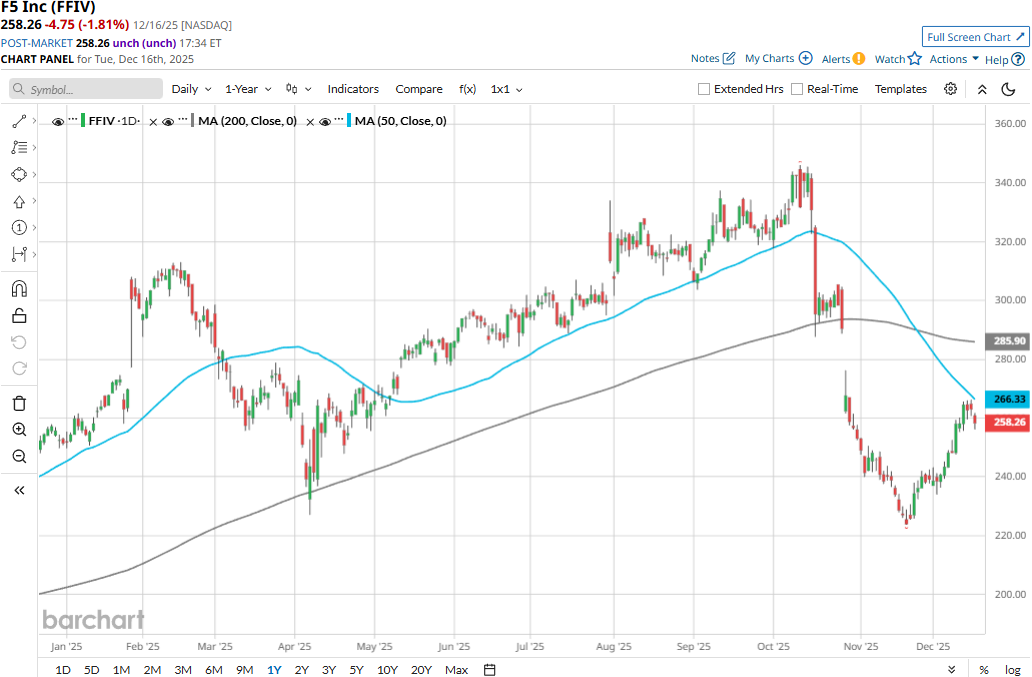The height and width of the screenshot is (677, 1032).
Task: Delete drawings with the trash icon
Action: click(19, 403)
